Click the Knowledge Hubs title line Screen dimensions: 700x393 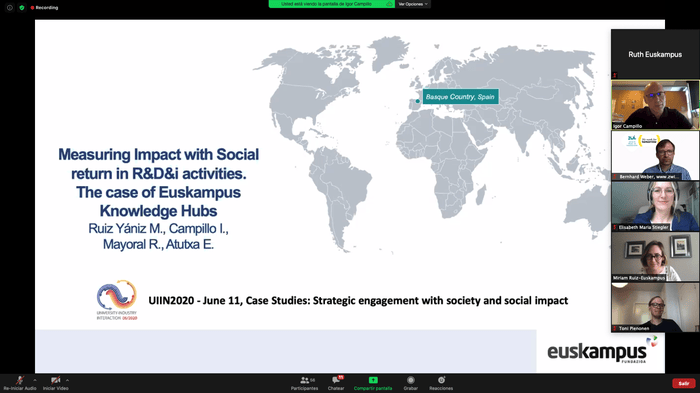(158, 211)
